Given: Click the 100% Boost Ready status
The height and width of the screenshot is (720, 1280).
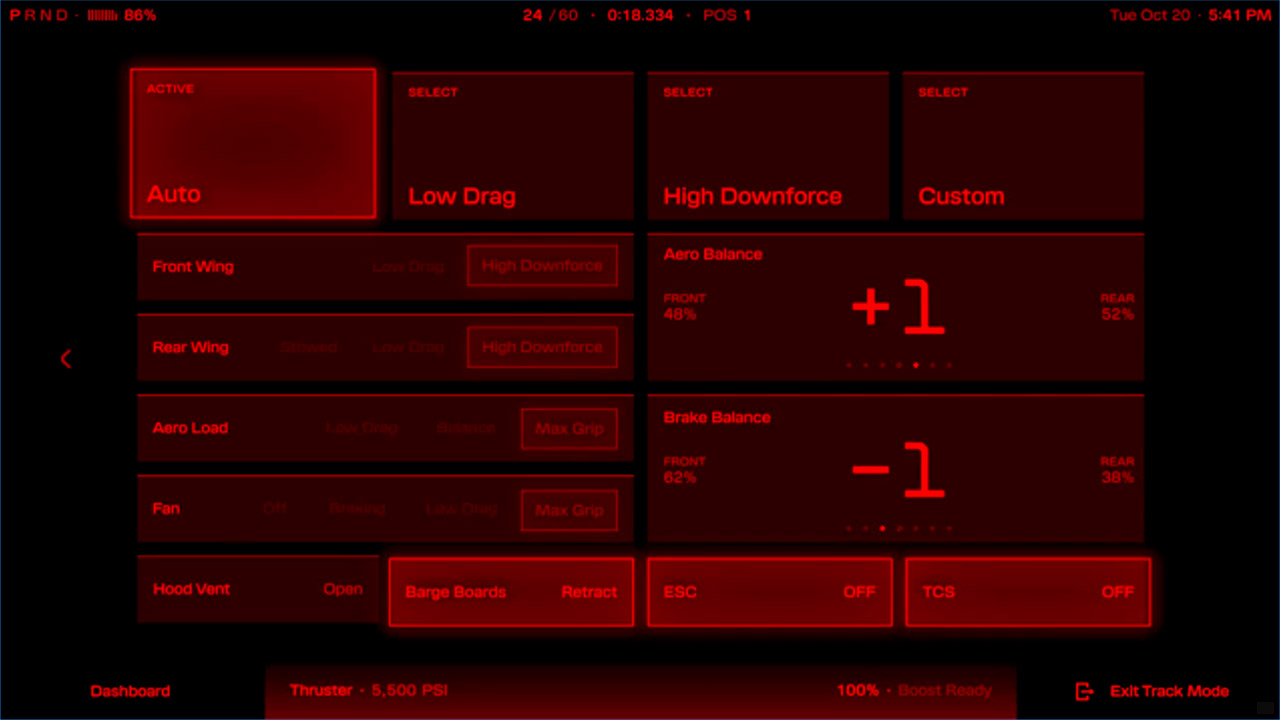Looking at the screenshot, I should (914, 690).
